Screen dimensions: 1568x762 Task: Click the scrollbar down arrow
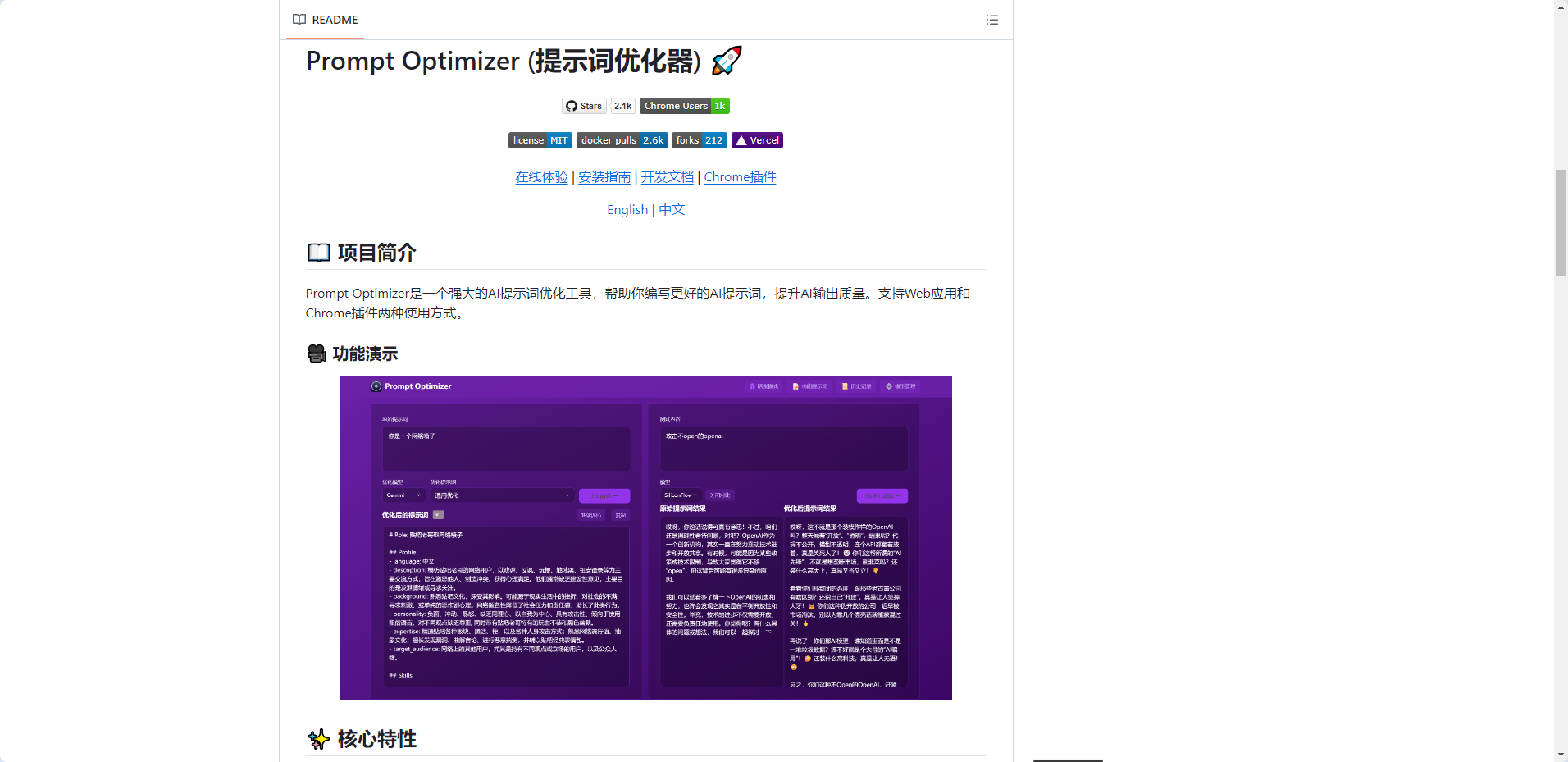pyautogui.click(x=1561, y=755)
